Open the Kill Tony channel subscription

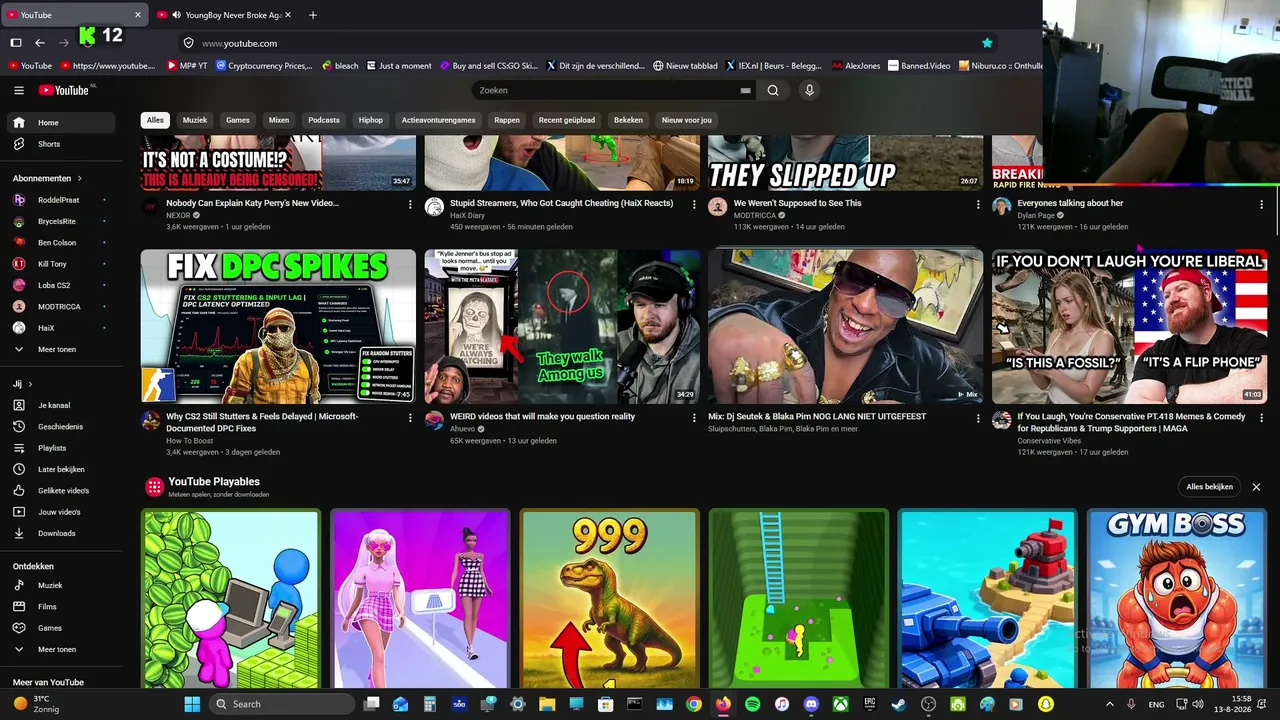click(x=63, y=264)
